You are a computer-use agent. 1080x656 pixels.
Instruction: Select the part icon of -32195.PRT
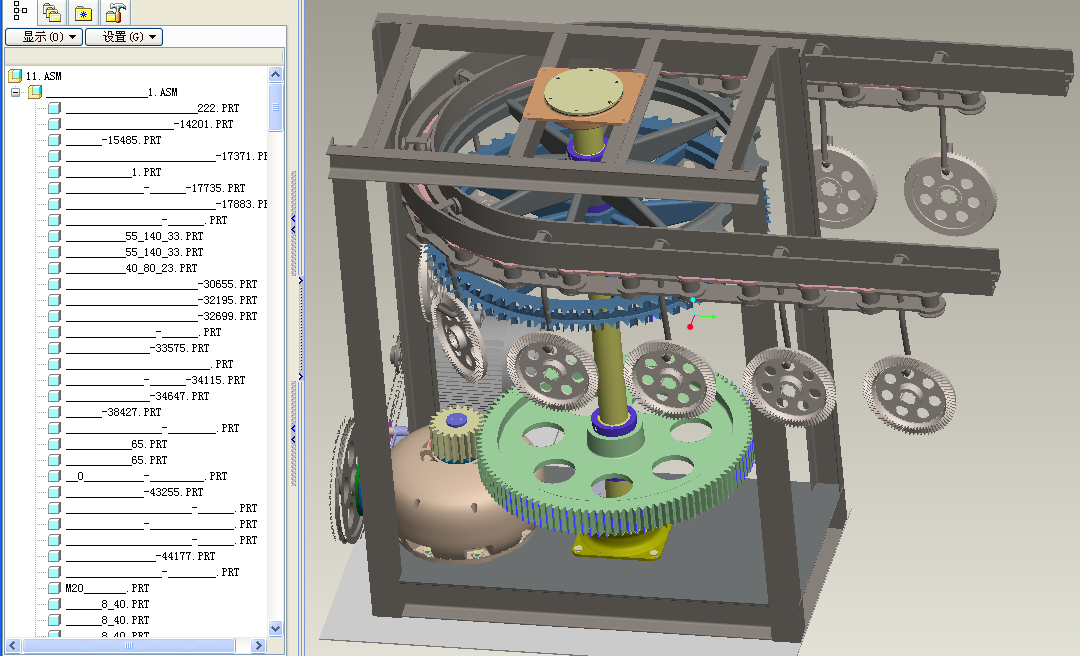pos(54,300)
